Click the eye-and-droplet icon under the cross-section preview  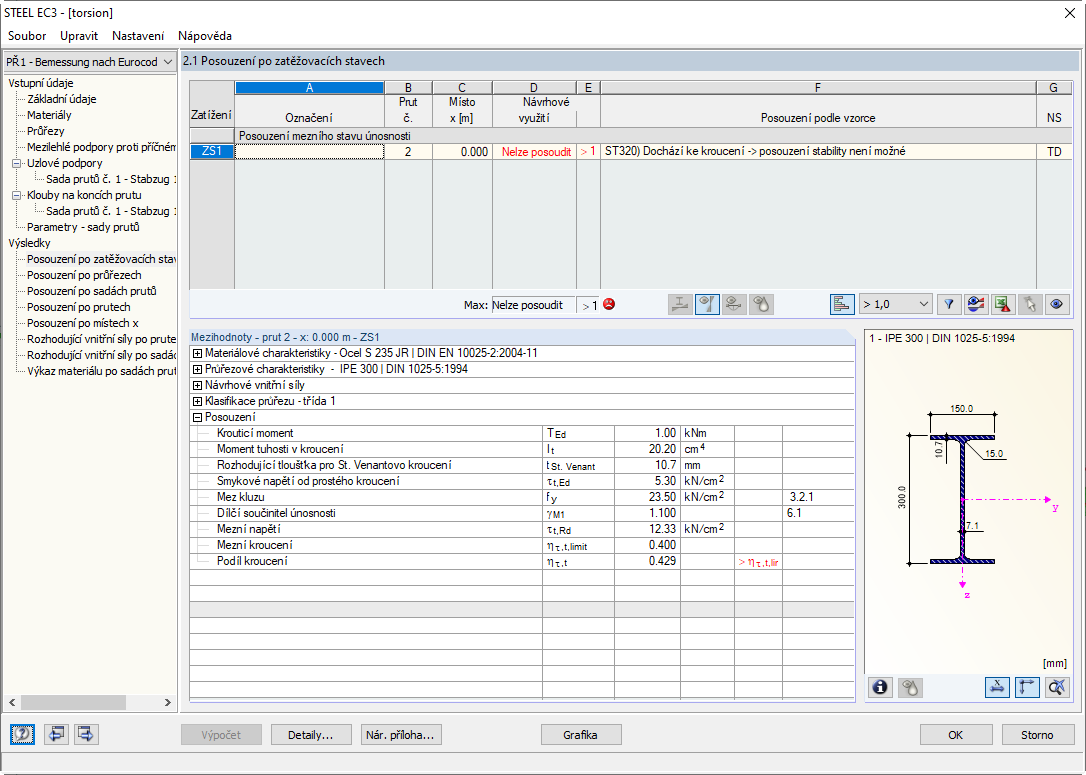pyautogui.click(x=910, y=687)
